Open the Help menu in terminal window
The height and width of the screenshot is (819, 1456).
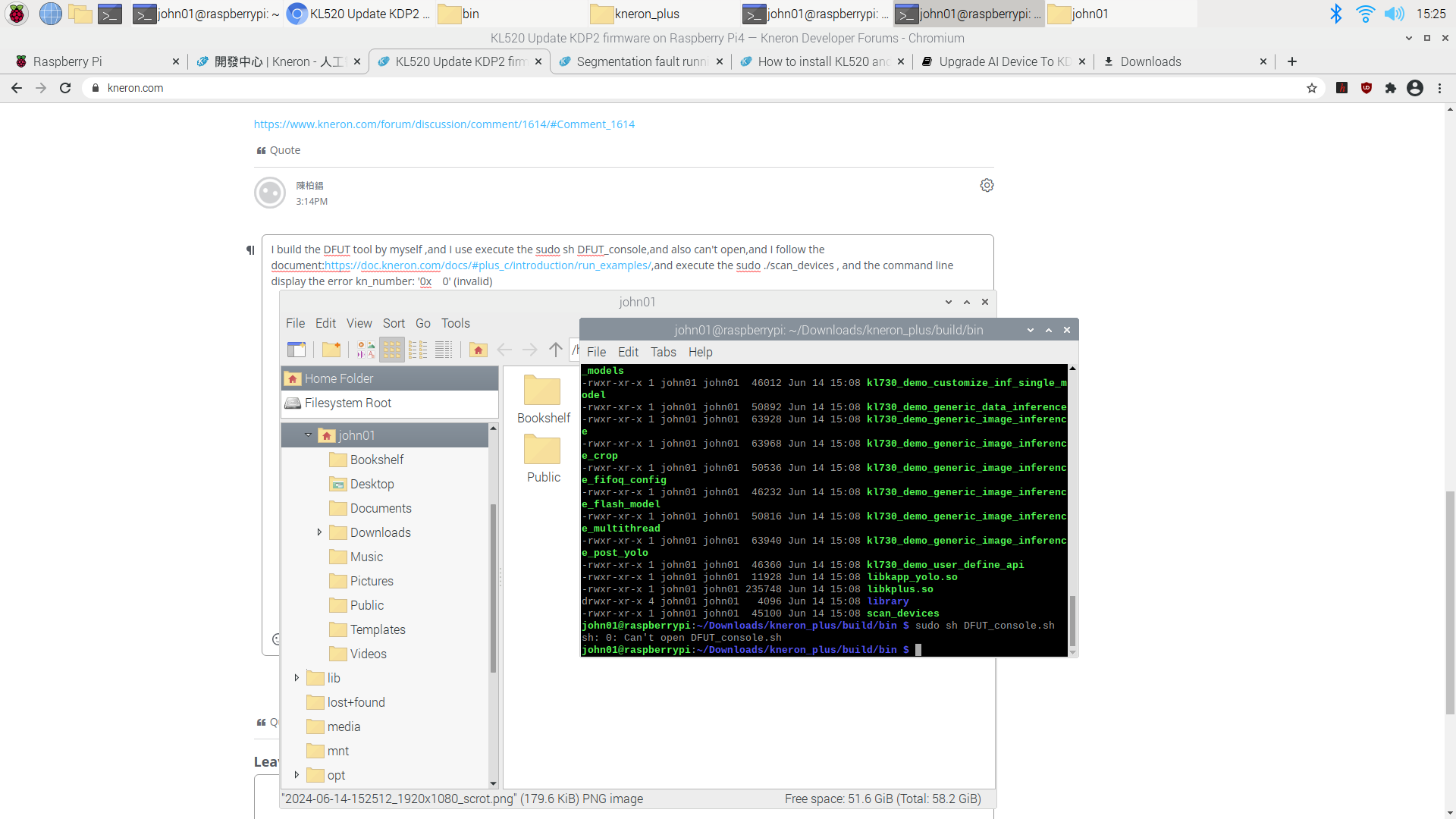[x=701, y=352]
